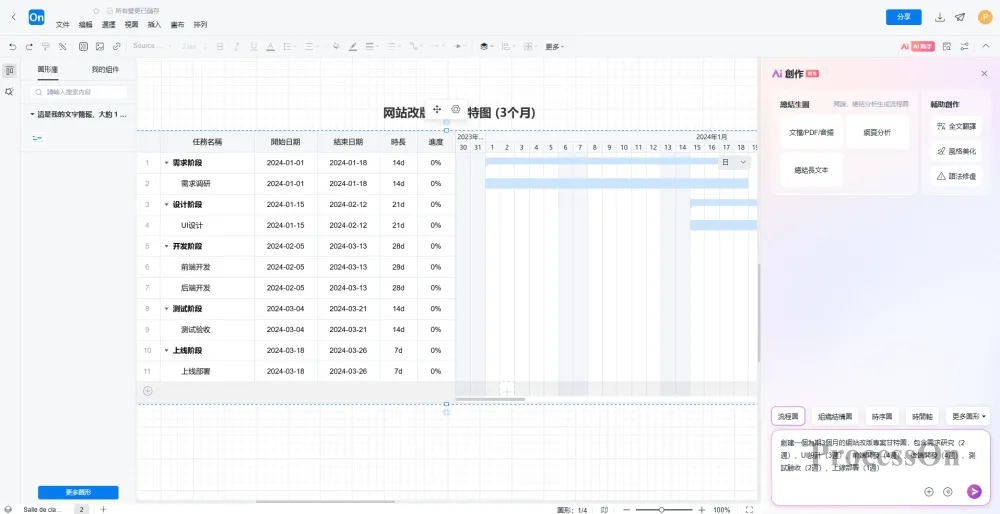The height and width of the screenshot is (514, 1000).
Task: Click the add row plus icon below row 11
Action: [x=148, y=390]
